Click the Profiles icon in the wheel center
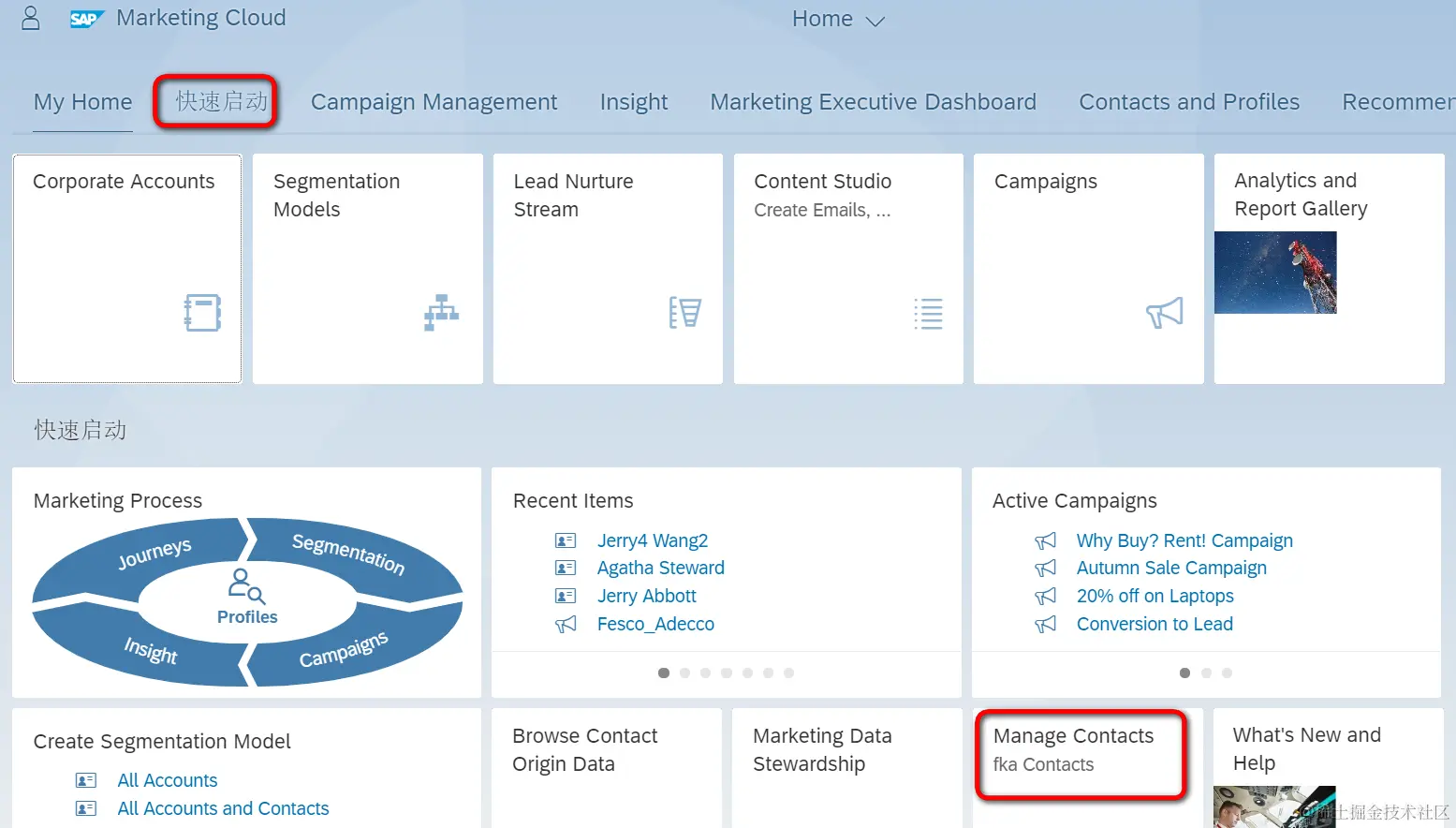The image size is (1456, 828). coord(247,586)
